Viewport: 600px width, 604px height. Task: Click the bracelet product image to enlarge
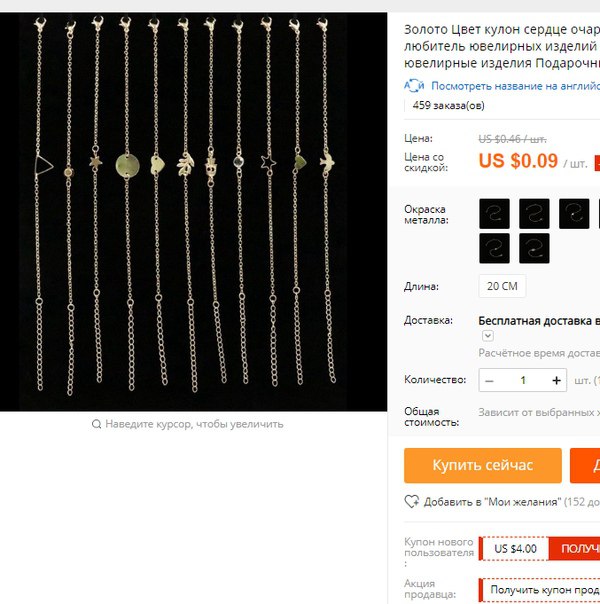tap(193, 211)
